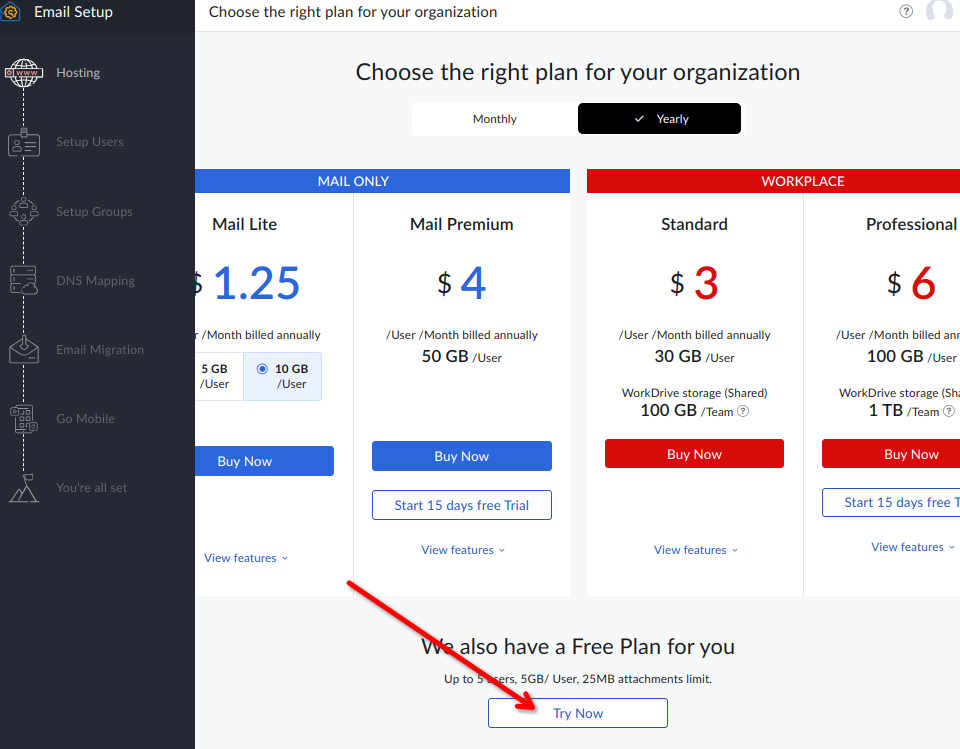Switch billing to Monthly
The height and width of the screenshot is (749, 960).
tap(495, 119)
